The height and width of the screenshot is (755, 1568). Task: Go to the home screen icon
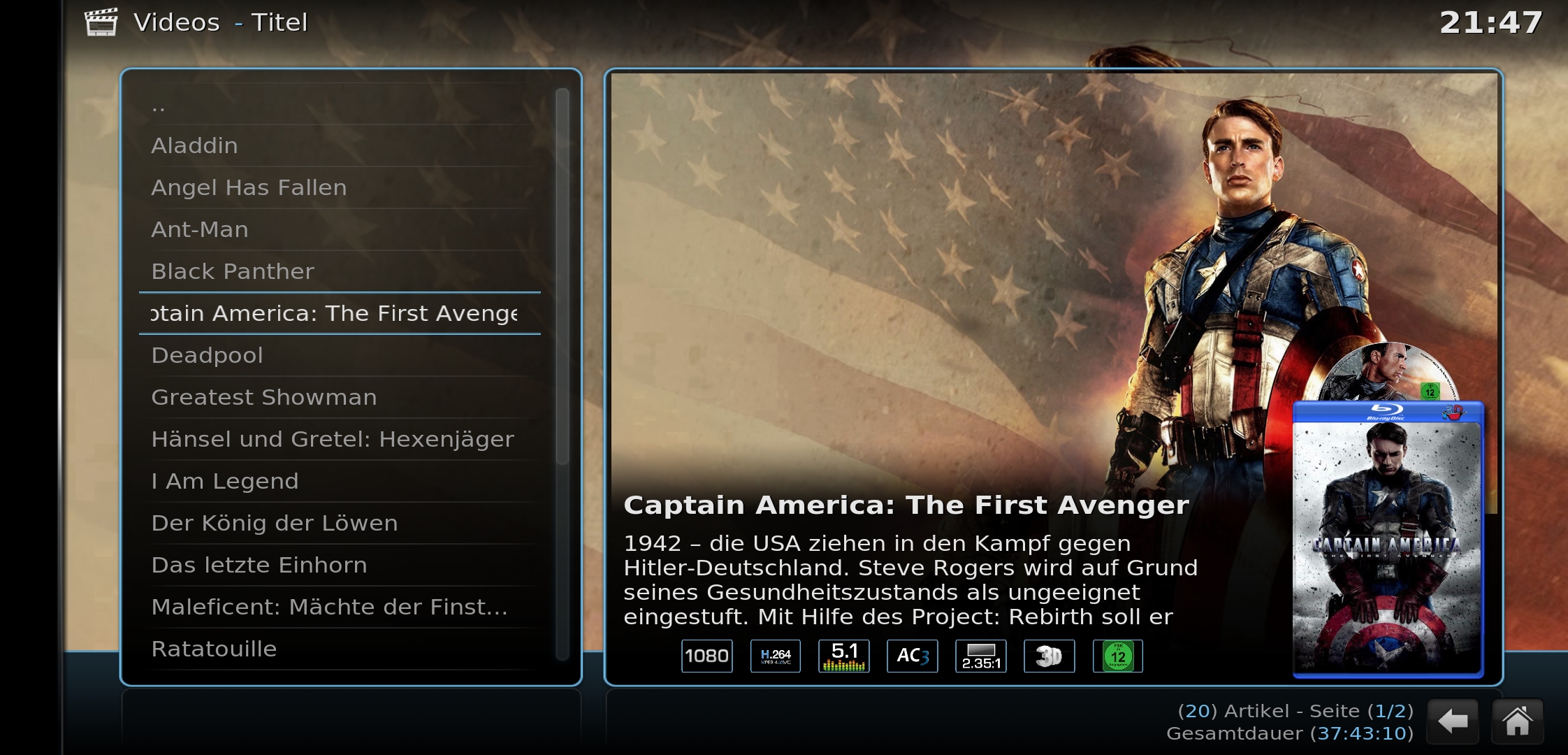1518,721
